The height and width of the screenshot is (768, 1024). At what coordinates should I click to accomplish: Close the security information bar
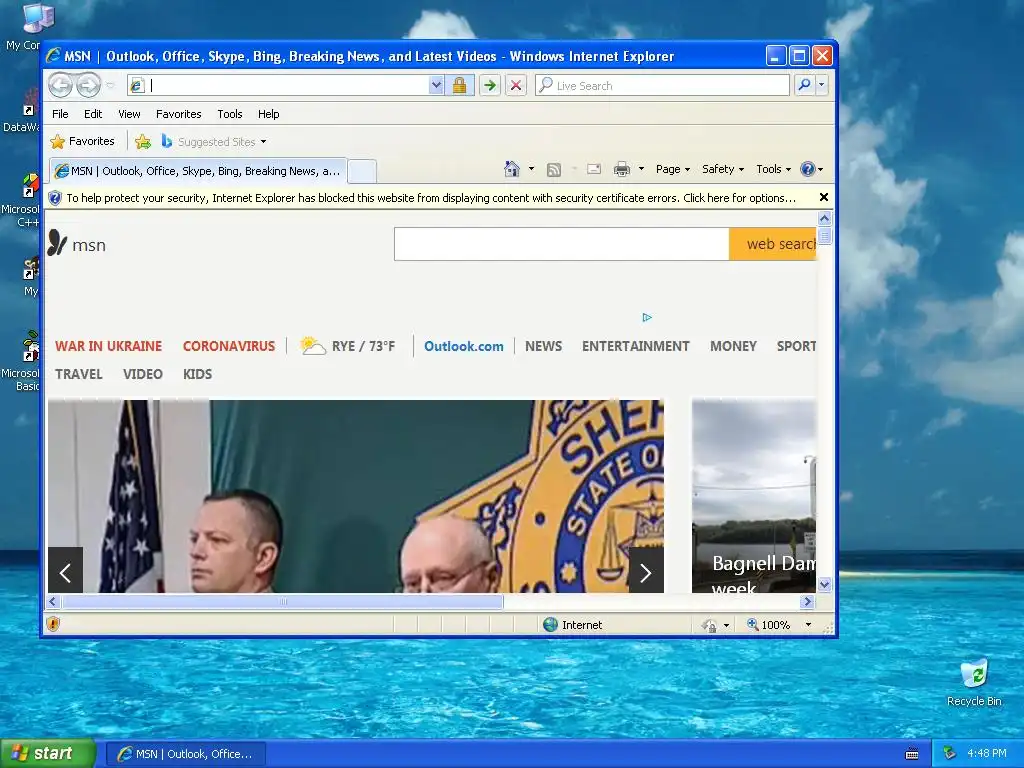pos(824,197)
